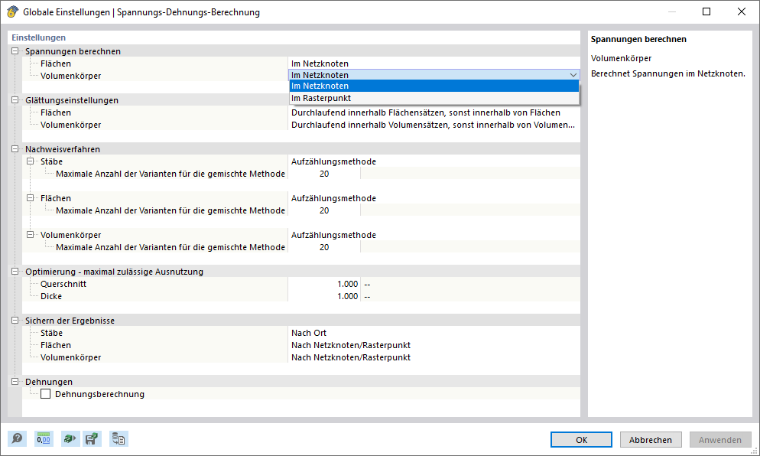Viewport: 760px width, 456px height.
Task: Click Volumenkörper smoothing value 'Durchlaufend innerhalb Volumensätzen'
Action: (433, 125)
